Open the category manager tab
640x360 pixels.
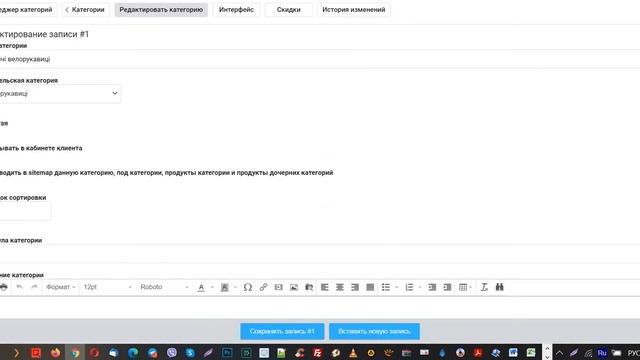click(x=27, y=9)
